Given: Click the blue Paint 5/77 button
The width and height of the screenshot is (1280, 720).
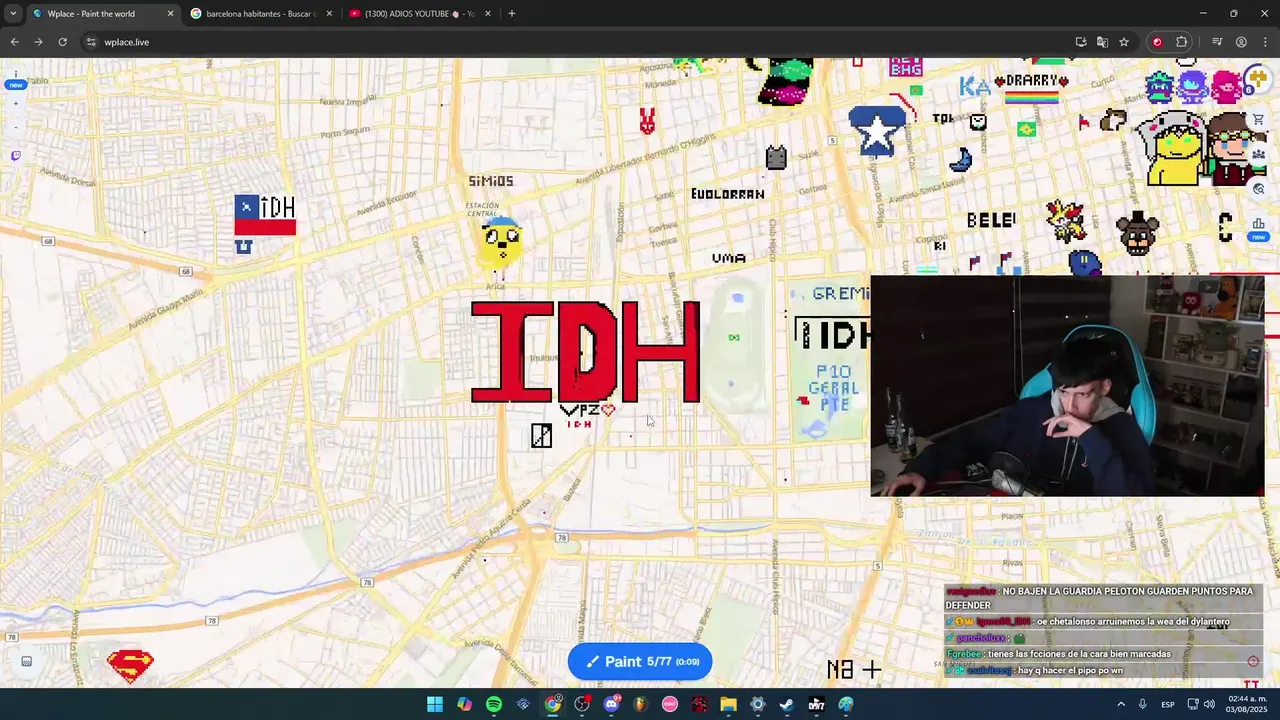Looking at the screenshot, I should 640,661.
